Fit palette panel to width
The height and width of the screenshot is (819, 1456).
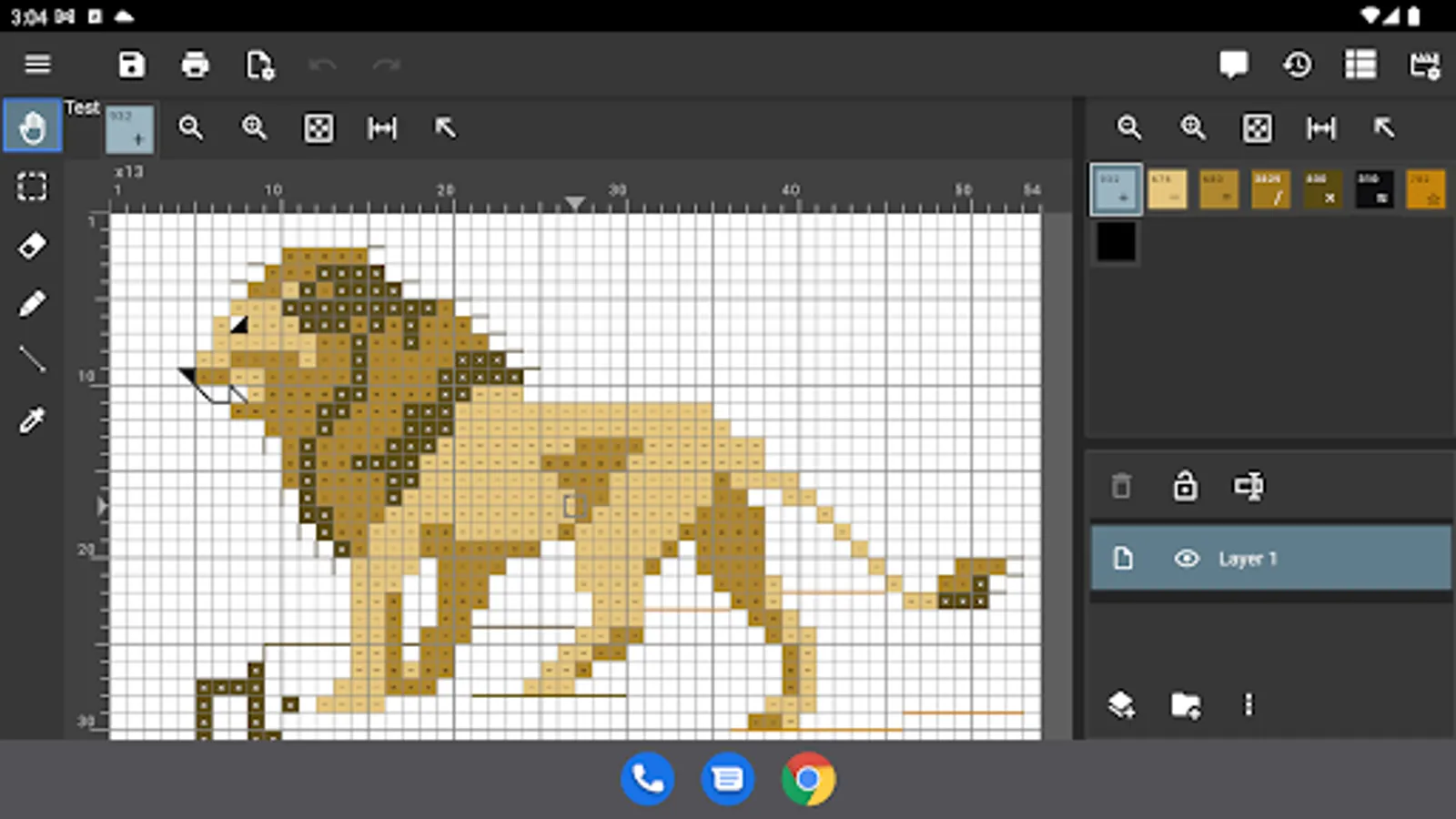pos(1321,128)
